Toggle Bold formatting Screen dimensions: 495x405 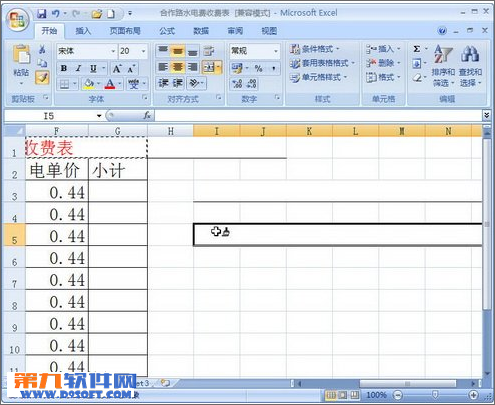64,69
